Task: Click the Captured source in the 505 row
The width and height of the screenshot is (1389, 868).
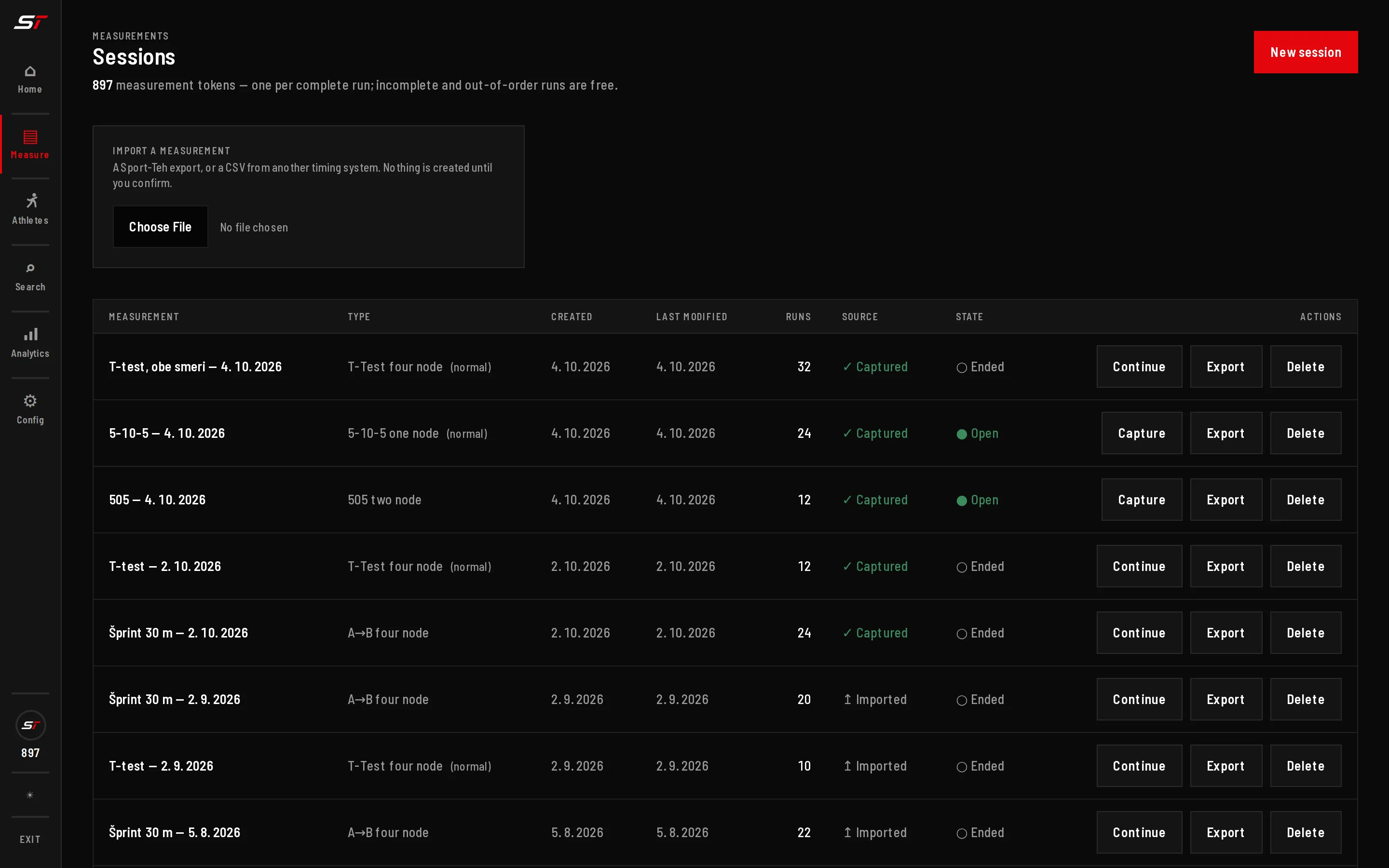Action: coord(875,500)
